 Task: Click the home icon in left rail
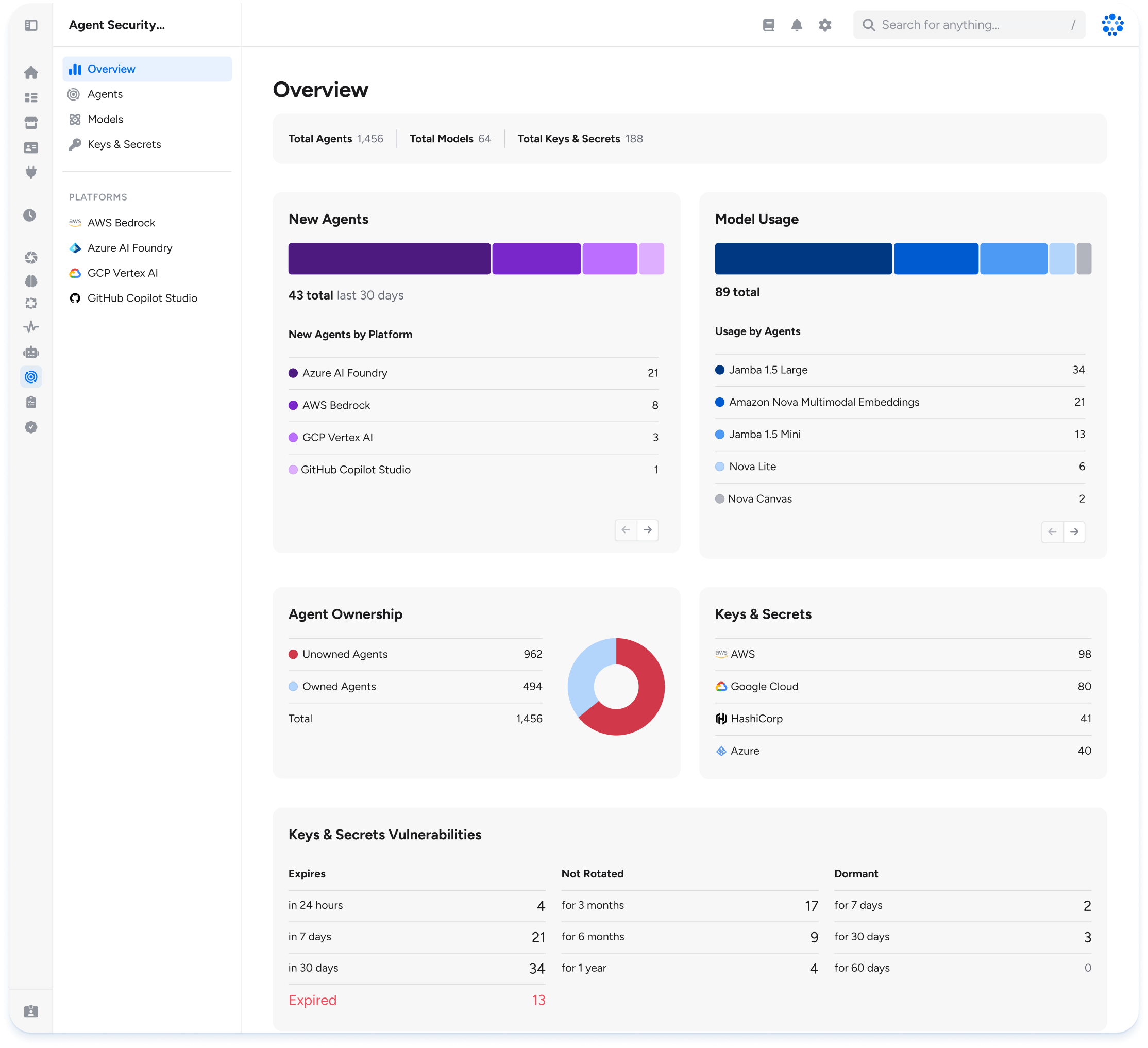tap(31, 72)
